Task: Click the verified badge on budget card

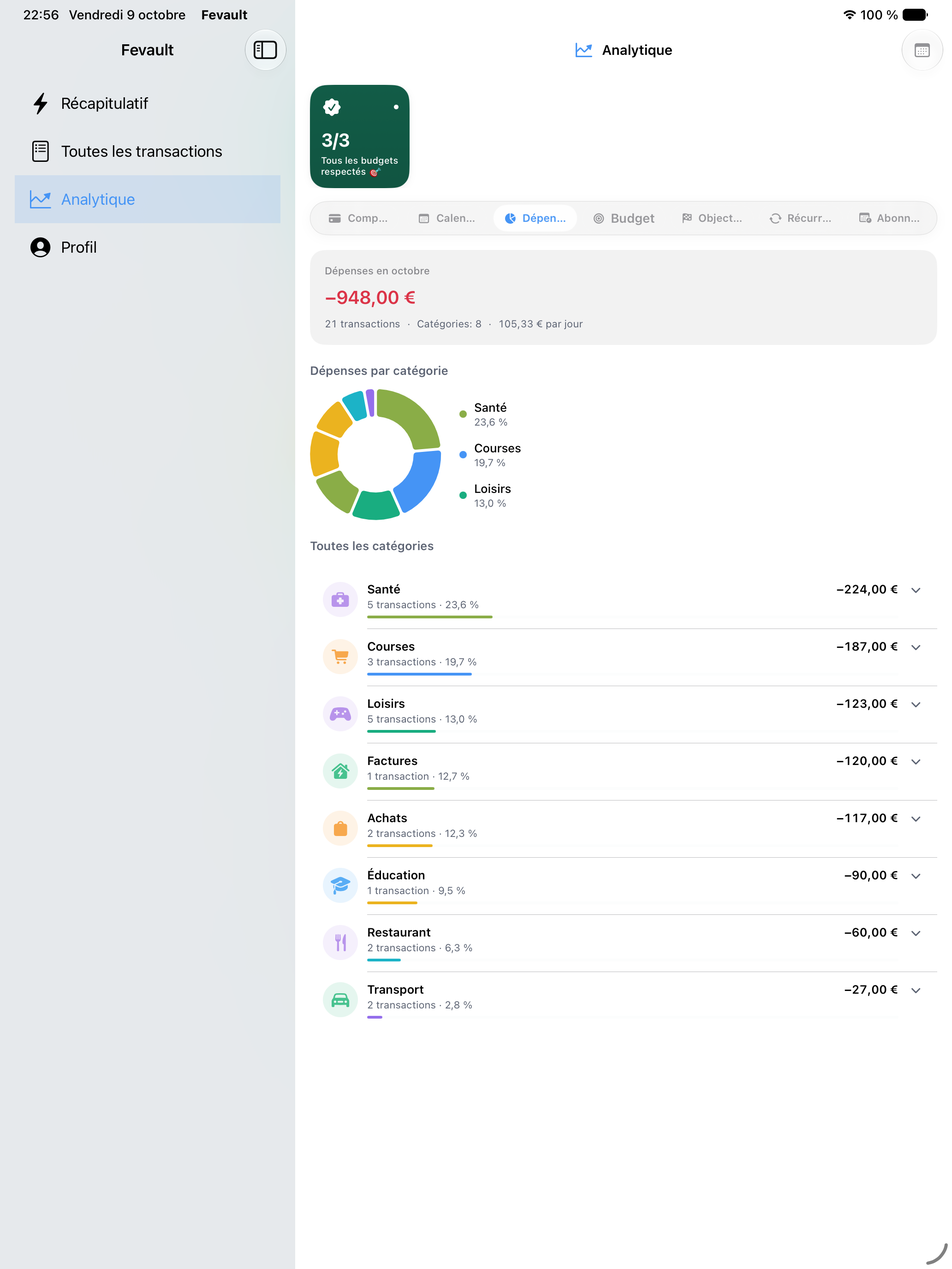Action: click(x=332, y=107)
